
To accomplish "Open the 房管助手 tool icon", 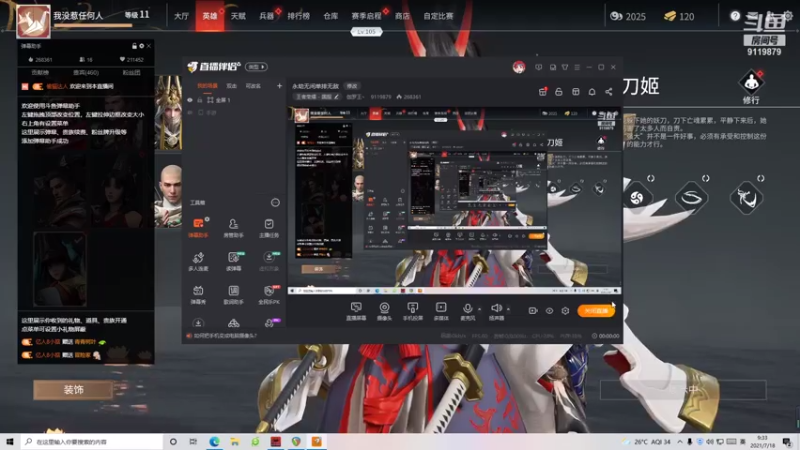I will coord(233,228).
